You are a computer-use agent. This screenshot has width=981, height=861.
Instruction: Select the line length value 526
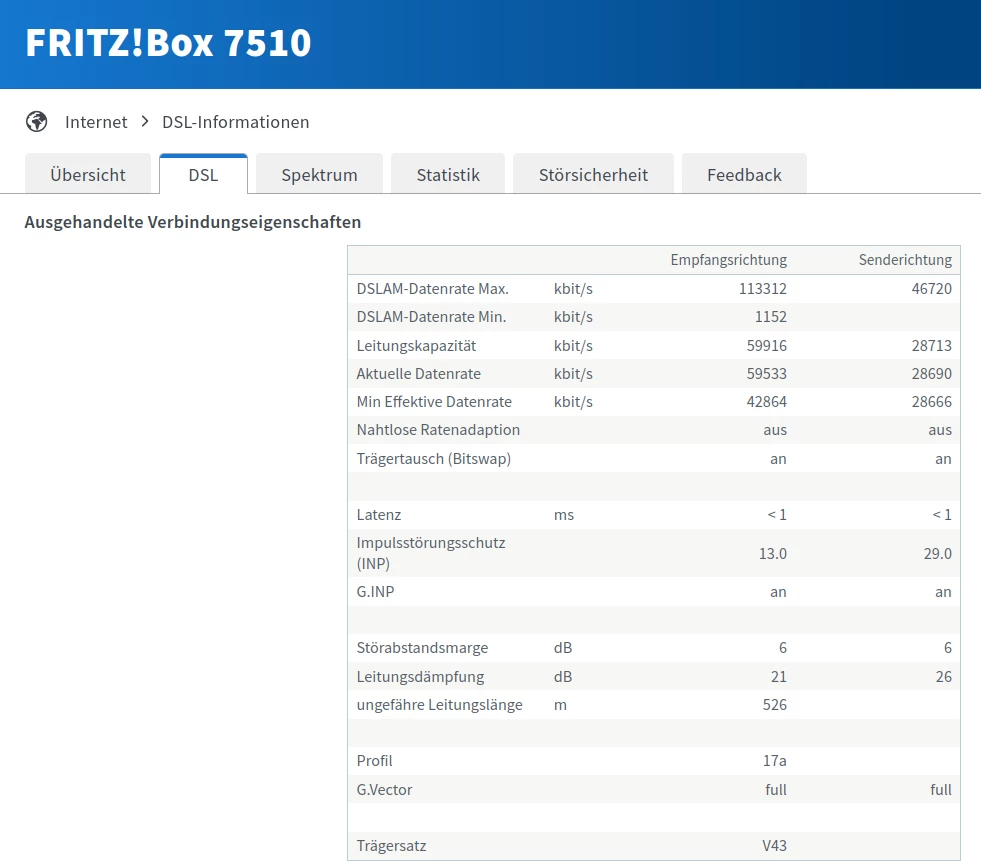click(x=775, y=705)
